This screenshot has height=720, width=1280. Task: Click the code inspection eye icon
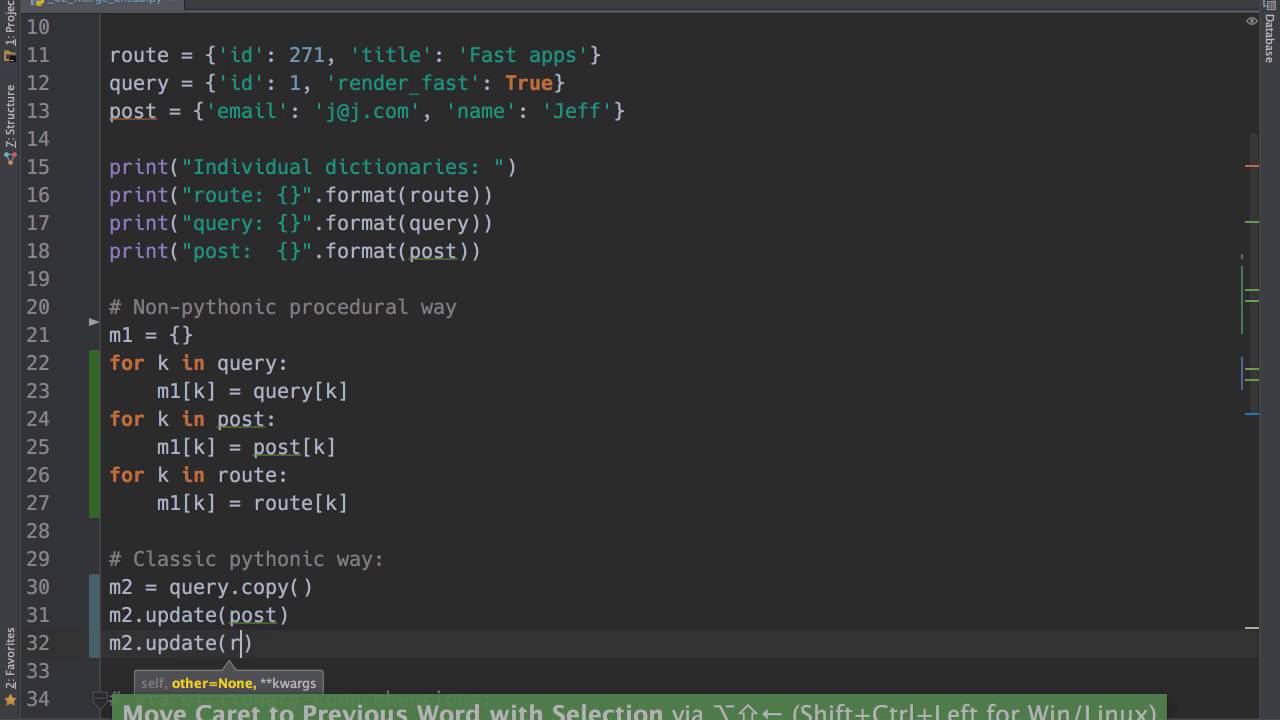click(x=1251, y=21)
